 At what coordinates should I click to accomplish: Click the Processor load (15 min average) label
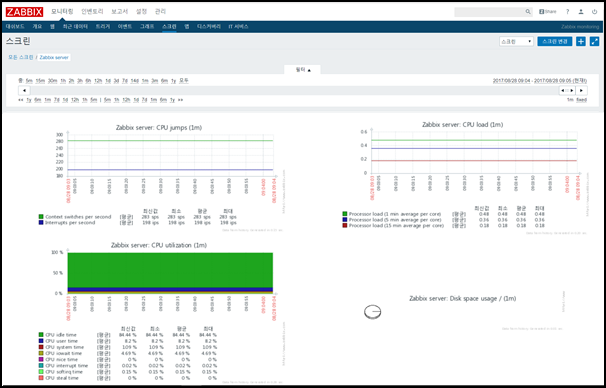396,225
